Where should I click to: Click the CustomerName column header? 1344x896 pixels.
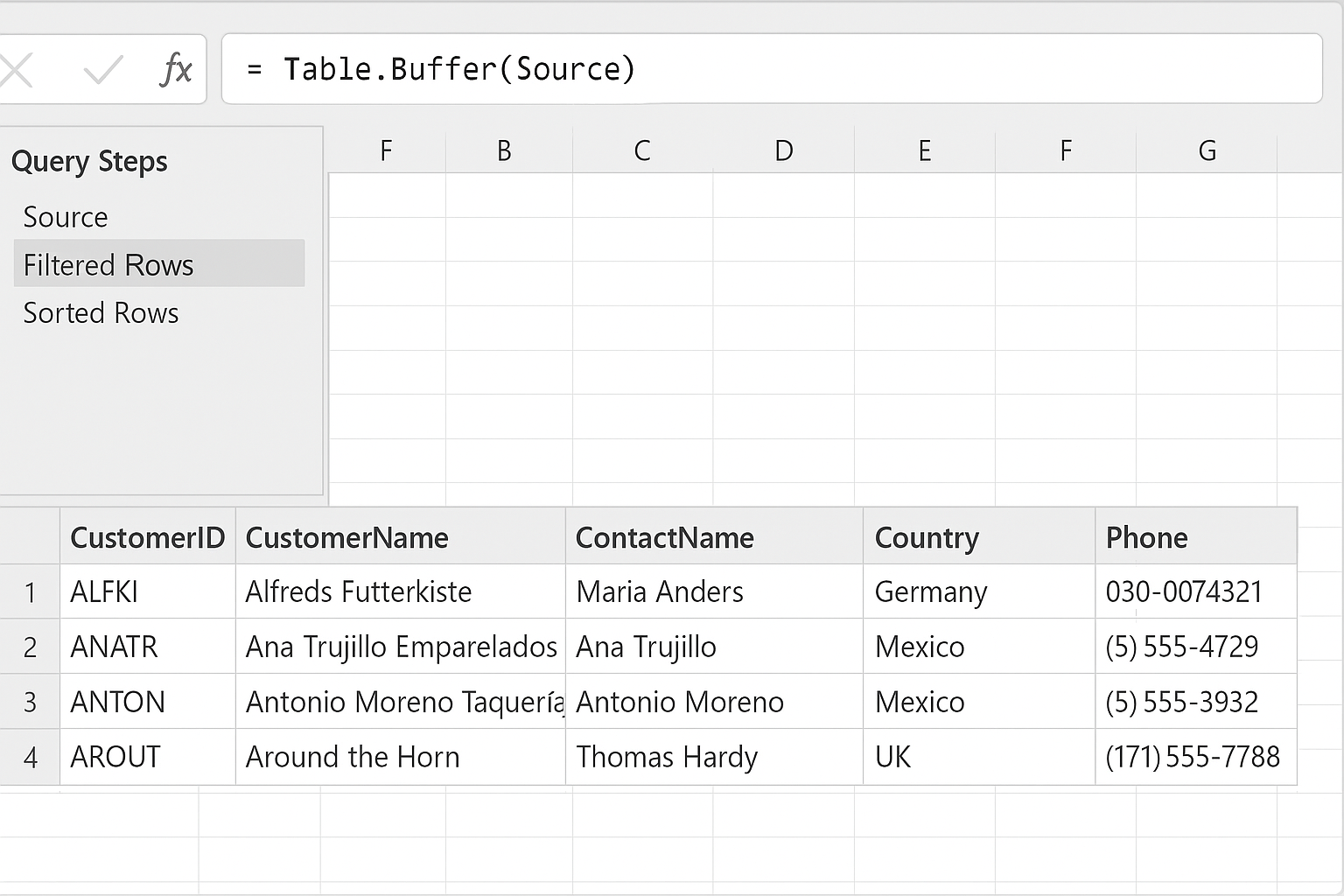[401, 537]
